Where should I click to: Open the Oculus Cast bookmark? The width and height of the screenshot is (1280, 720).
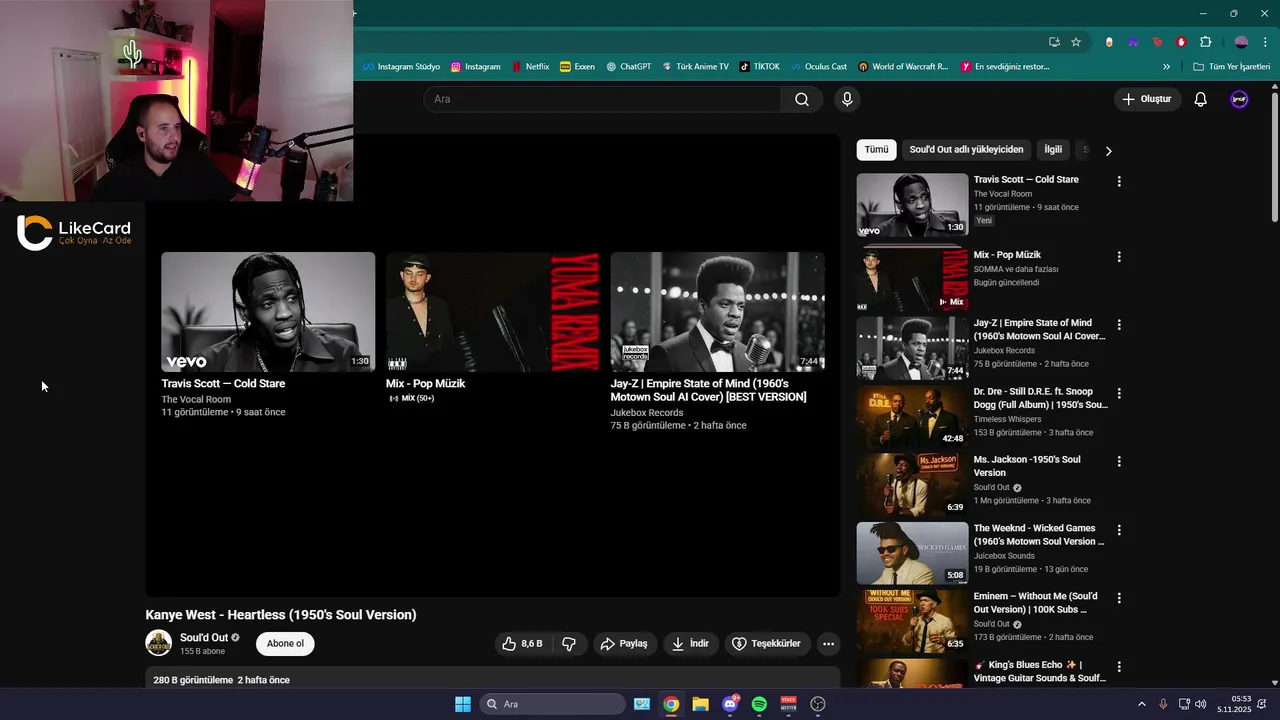pyautogui.click(x=818, y=67)
